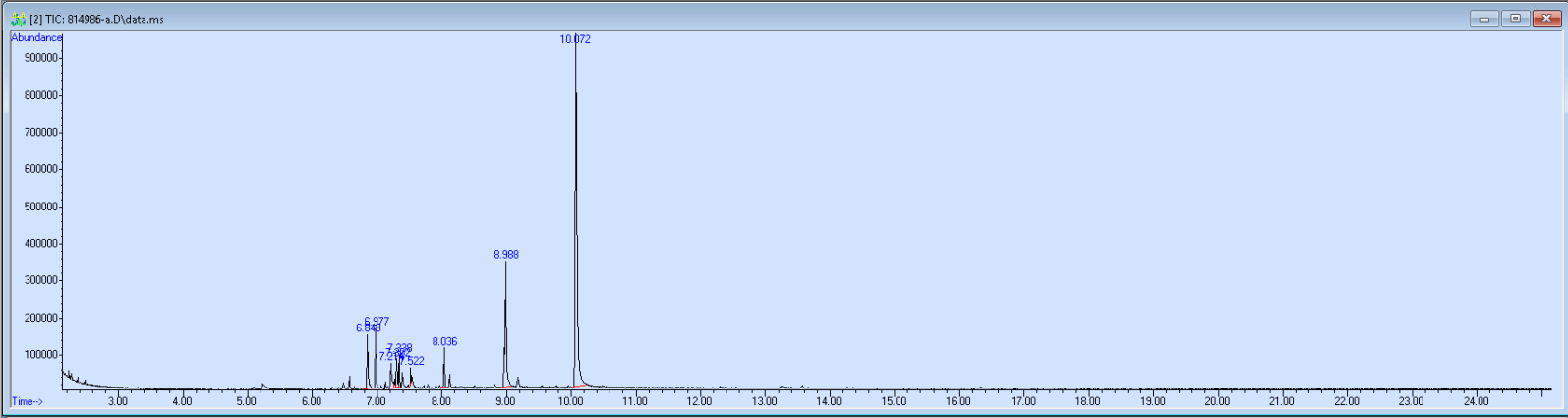Click the Time--> axis label

(x=28, y=401)
